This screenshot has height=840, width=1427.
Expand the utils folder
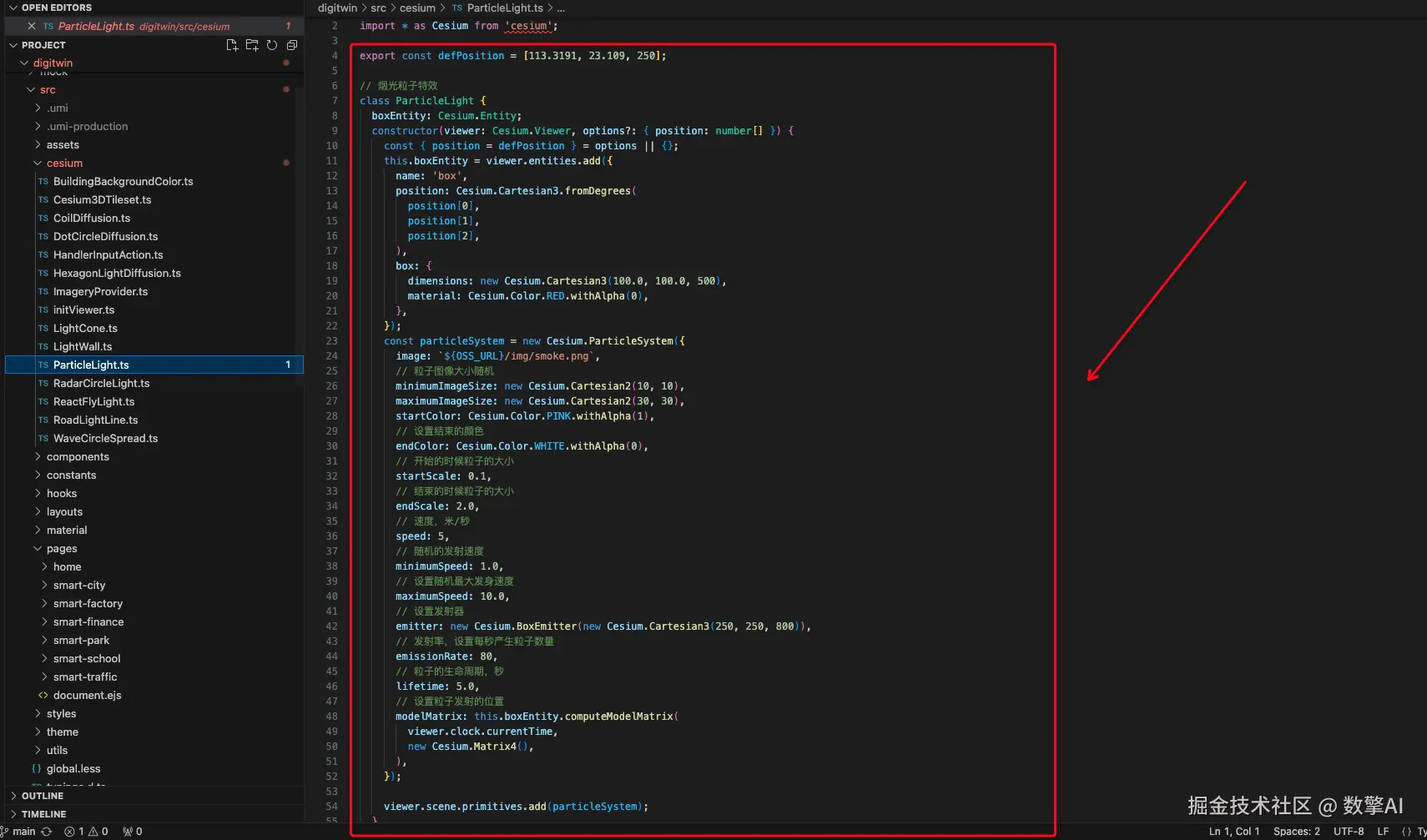(x=38, y=751)
